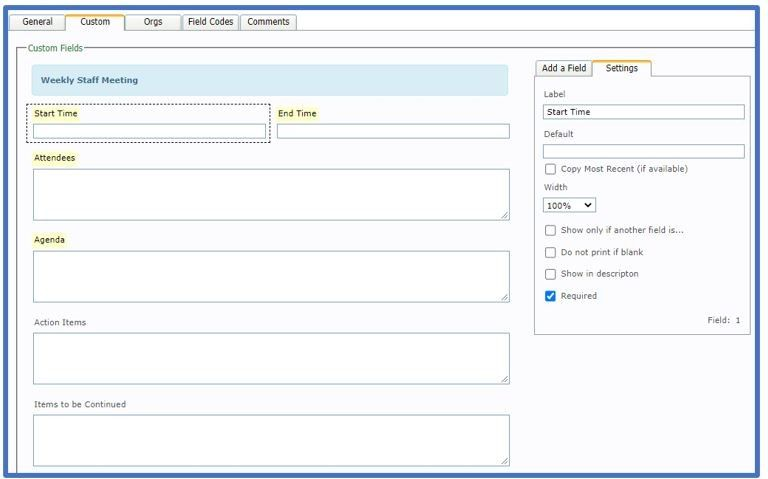This screenshot has height=479, width=768.
Task: Click the Action Items resize handle
Action: (x=505, y=379)
